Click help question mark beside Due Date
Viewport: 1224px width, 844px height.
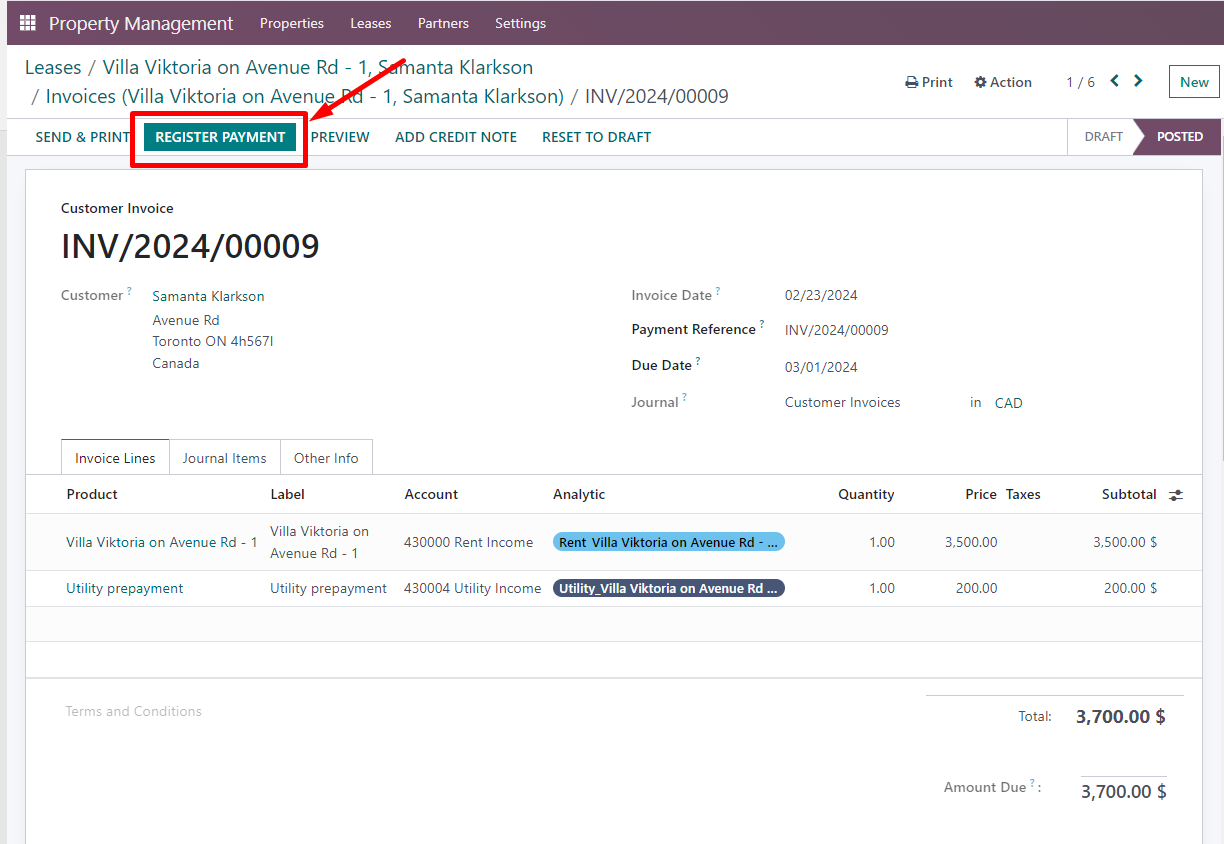tap(698, 361)
